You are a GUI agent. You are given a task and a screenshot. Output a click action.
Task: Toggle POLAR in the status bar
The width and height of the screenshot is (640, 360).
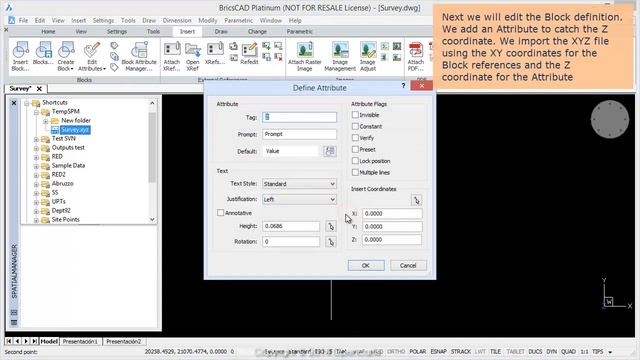pyautogui.click(x=418, y=351)
